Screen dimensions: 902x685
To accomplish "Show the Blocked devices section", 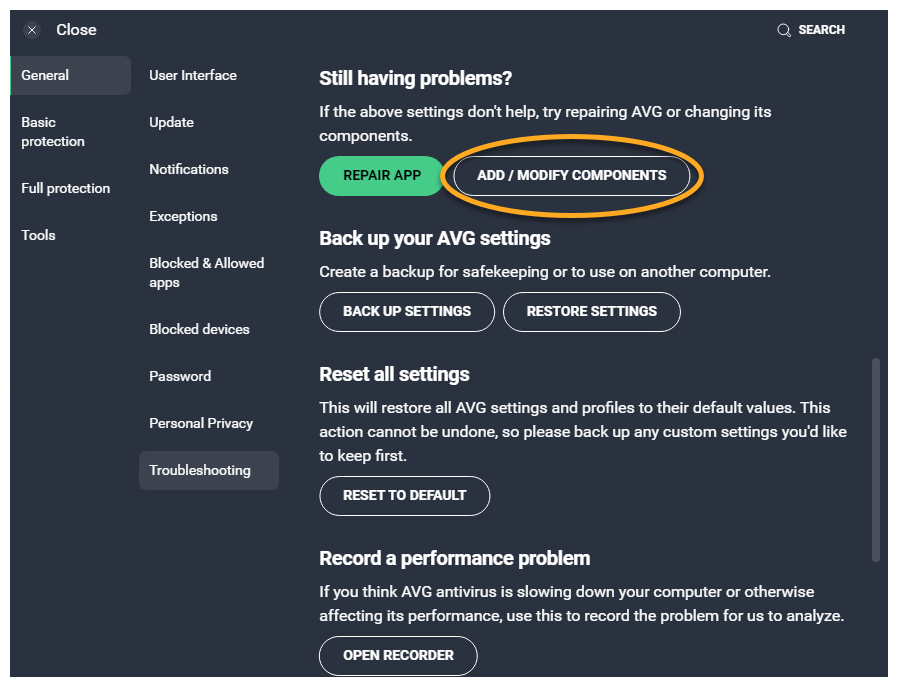I will (x=200, y=329).
